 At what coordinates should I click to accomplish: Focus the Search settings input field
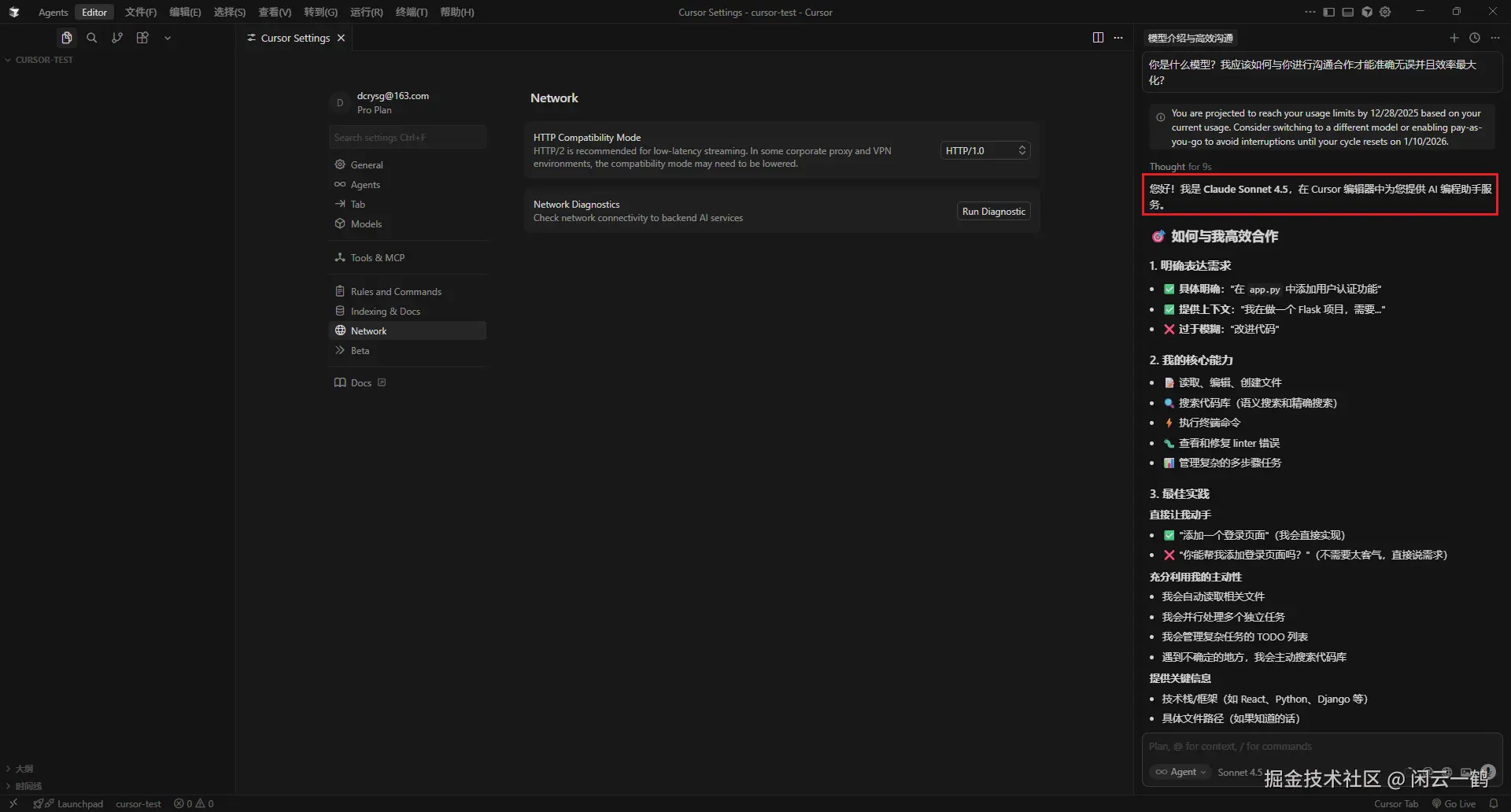pos(407,138)
